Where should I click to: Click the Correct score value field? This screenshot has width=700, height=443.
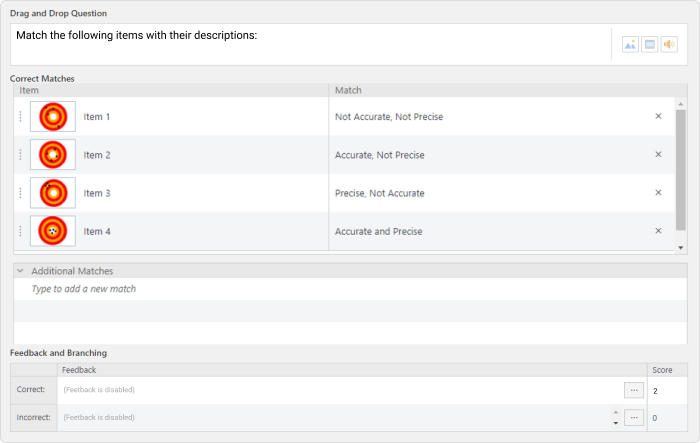667,391
